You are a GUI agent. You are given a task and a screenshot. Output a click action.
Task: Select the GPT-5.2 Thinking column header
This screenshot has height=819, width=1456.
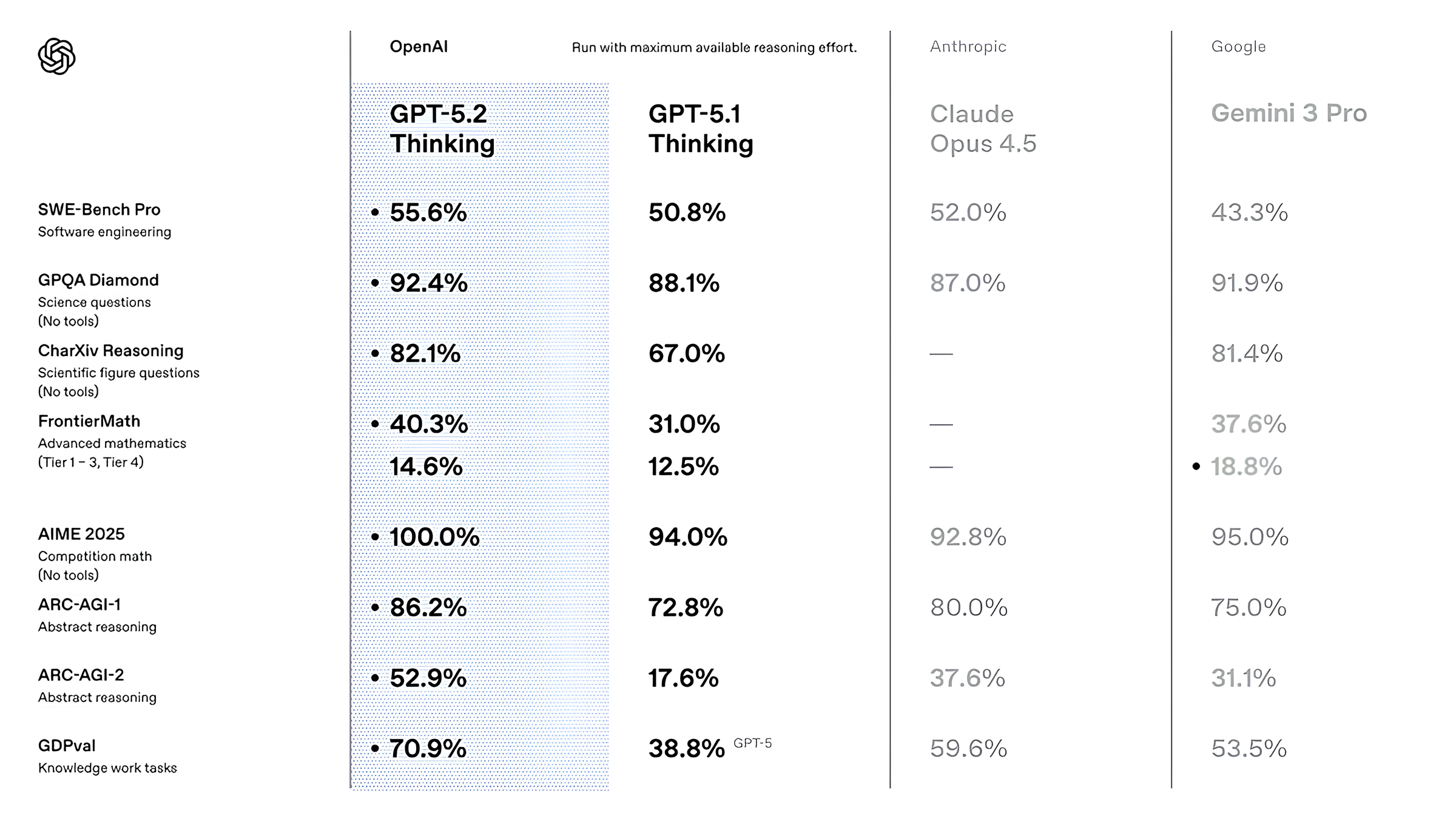point(442,129)
